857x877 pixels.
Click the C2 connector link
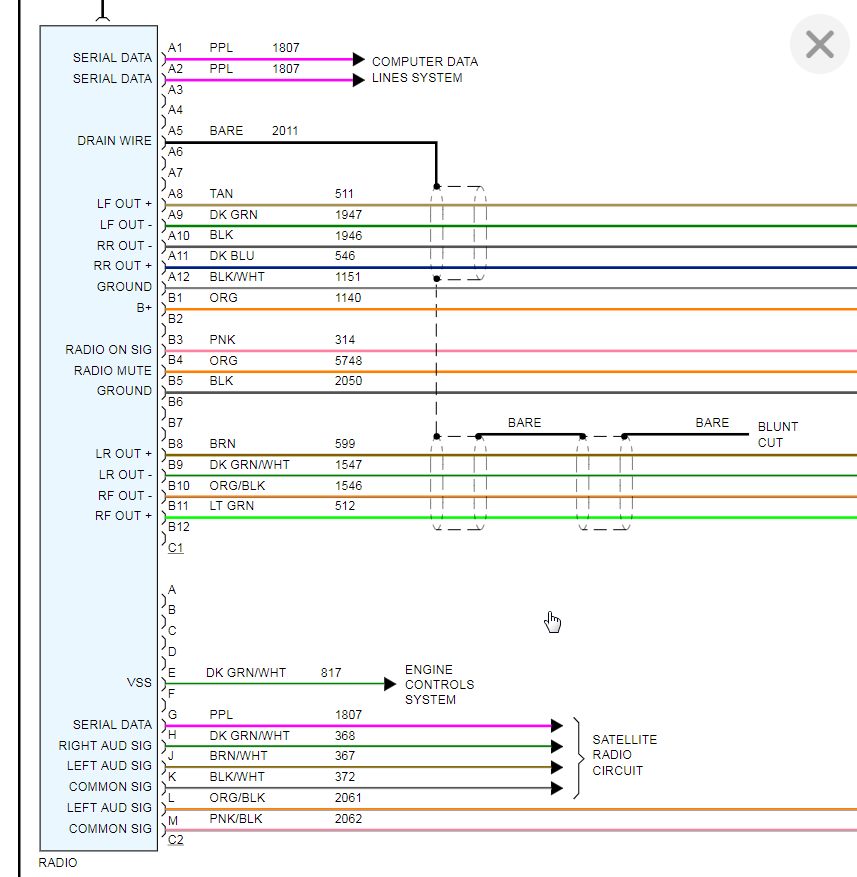176,840
